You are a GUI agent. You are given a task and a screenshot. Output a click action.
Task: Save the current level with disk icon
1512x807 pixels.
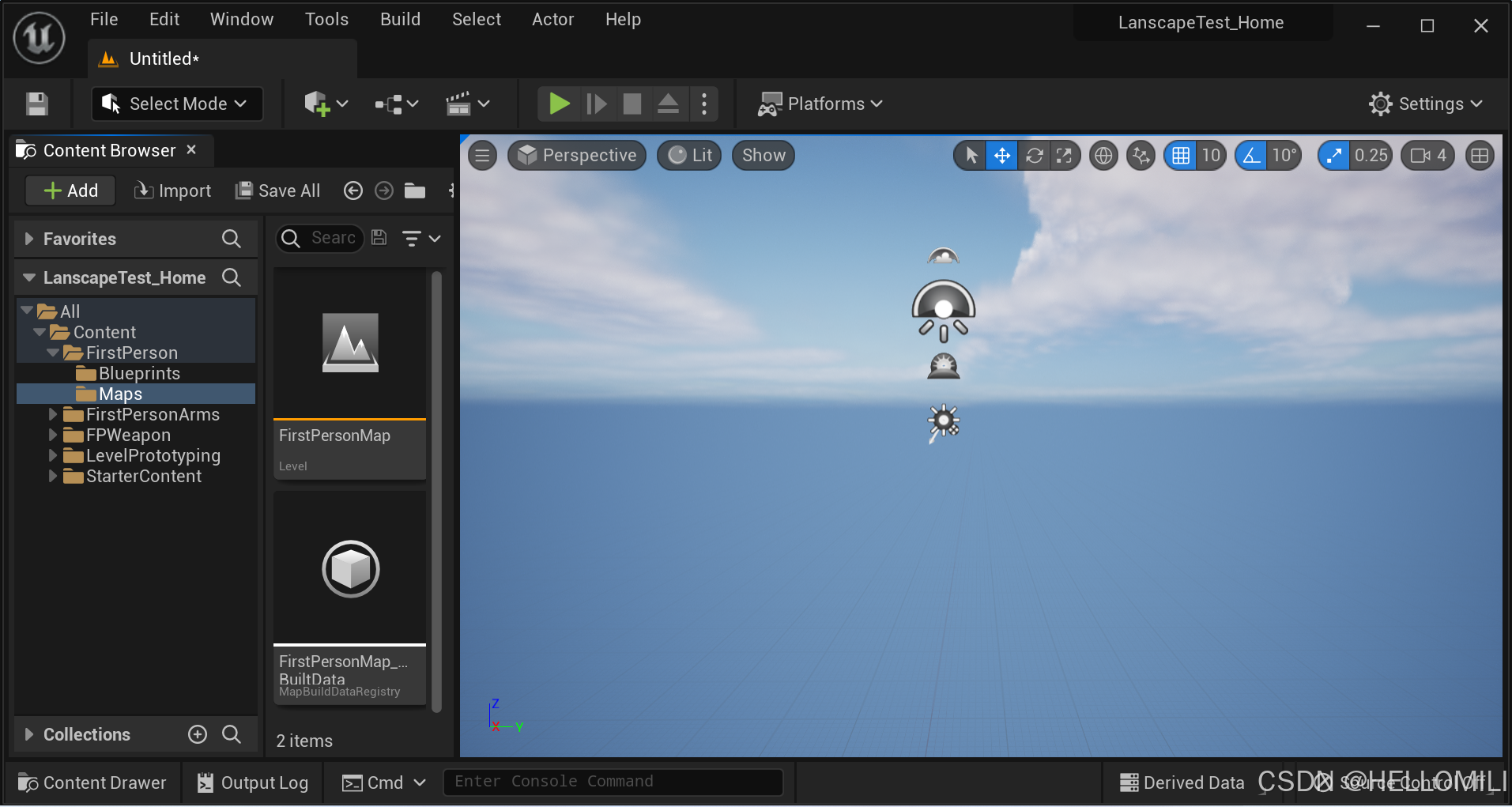36,104
